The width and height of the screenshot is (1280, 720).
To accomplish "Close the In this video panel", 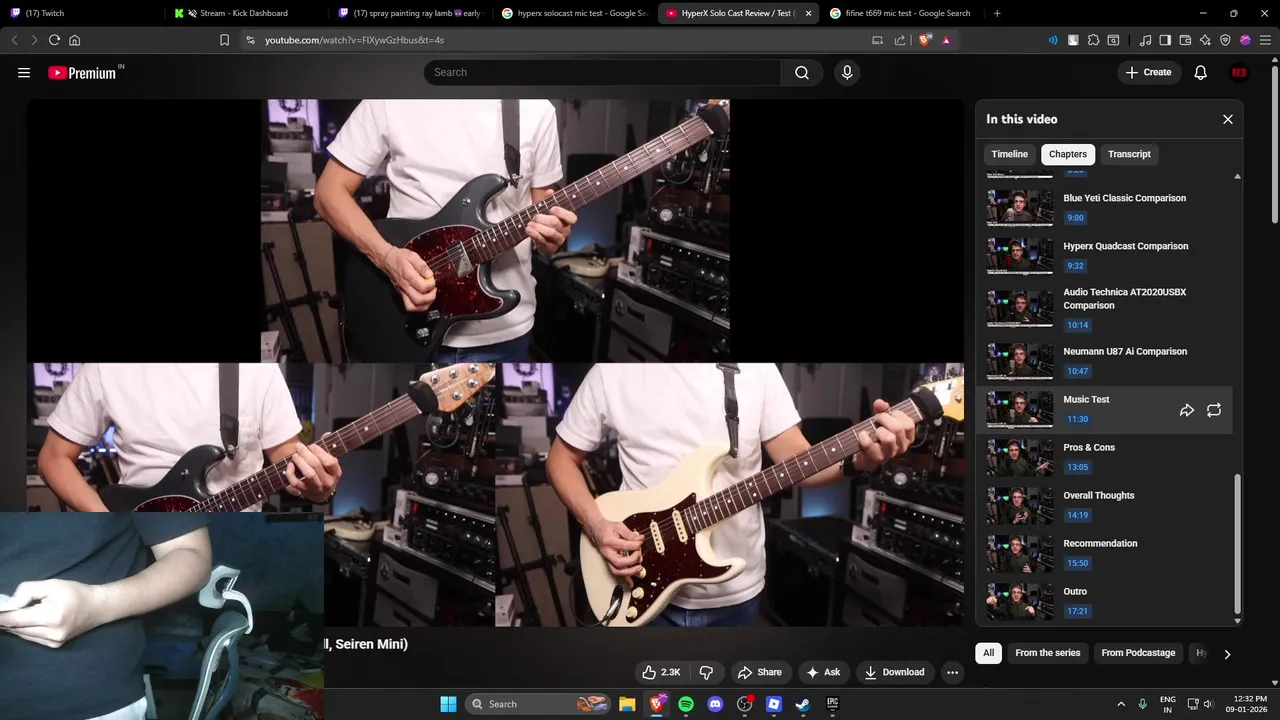I will tap(1228, 119).
